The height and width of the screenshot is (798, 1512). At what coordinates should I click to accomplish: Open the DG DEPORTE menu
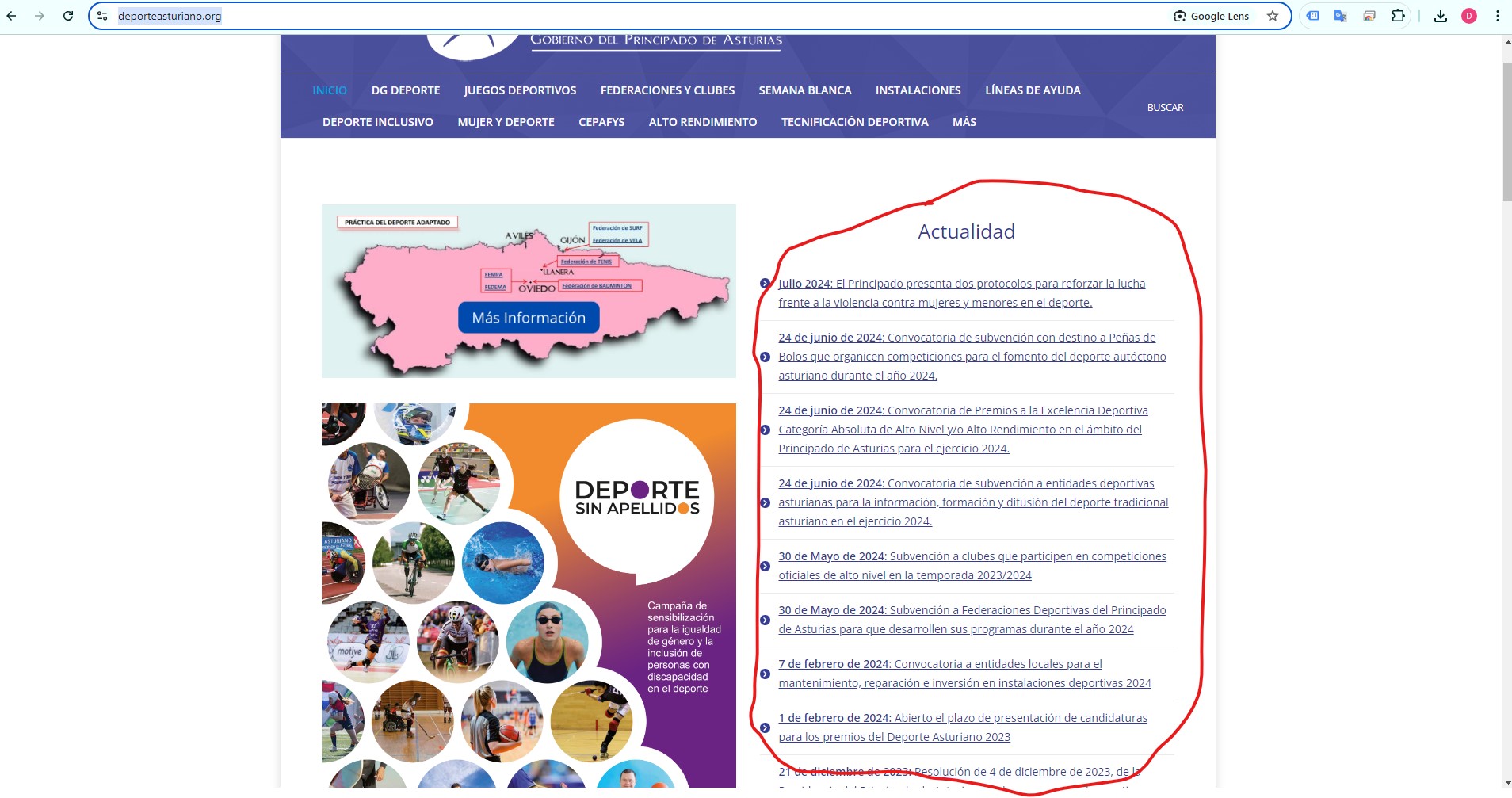(406, 90)
